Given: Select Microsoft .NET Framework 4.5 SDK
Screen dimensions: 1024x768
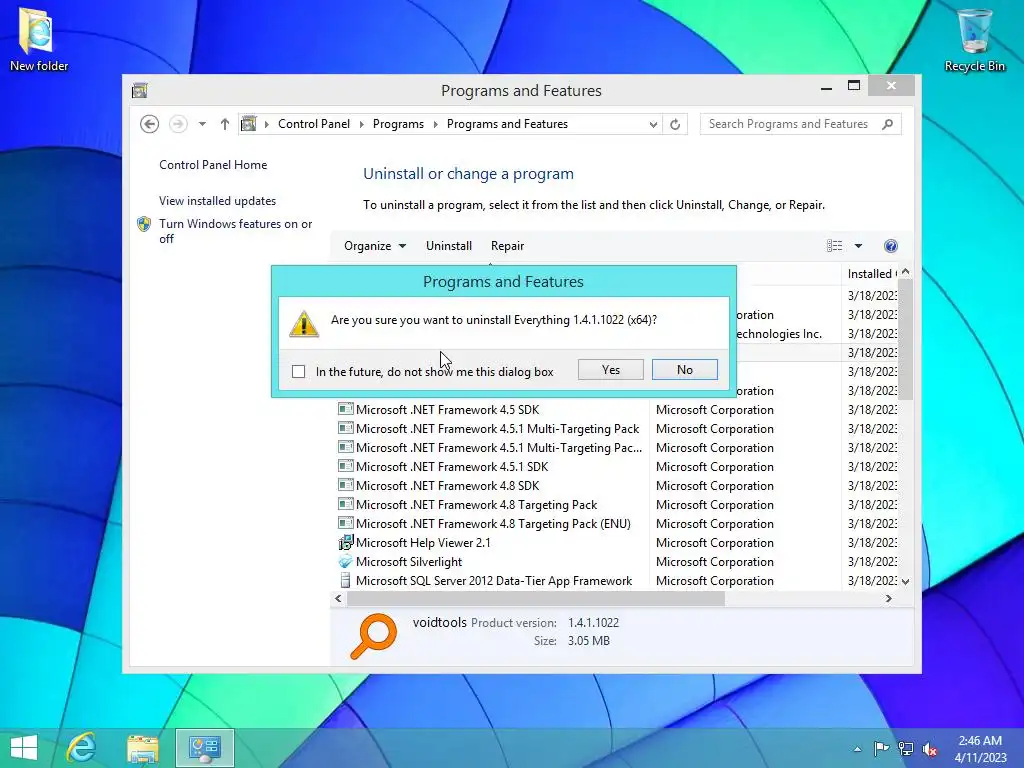Looking at the screenshot, I should [447, 409].
